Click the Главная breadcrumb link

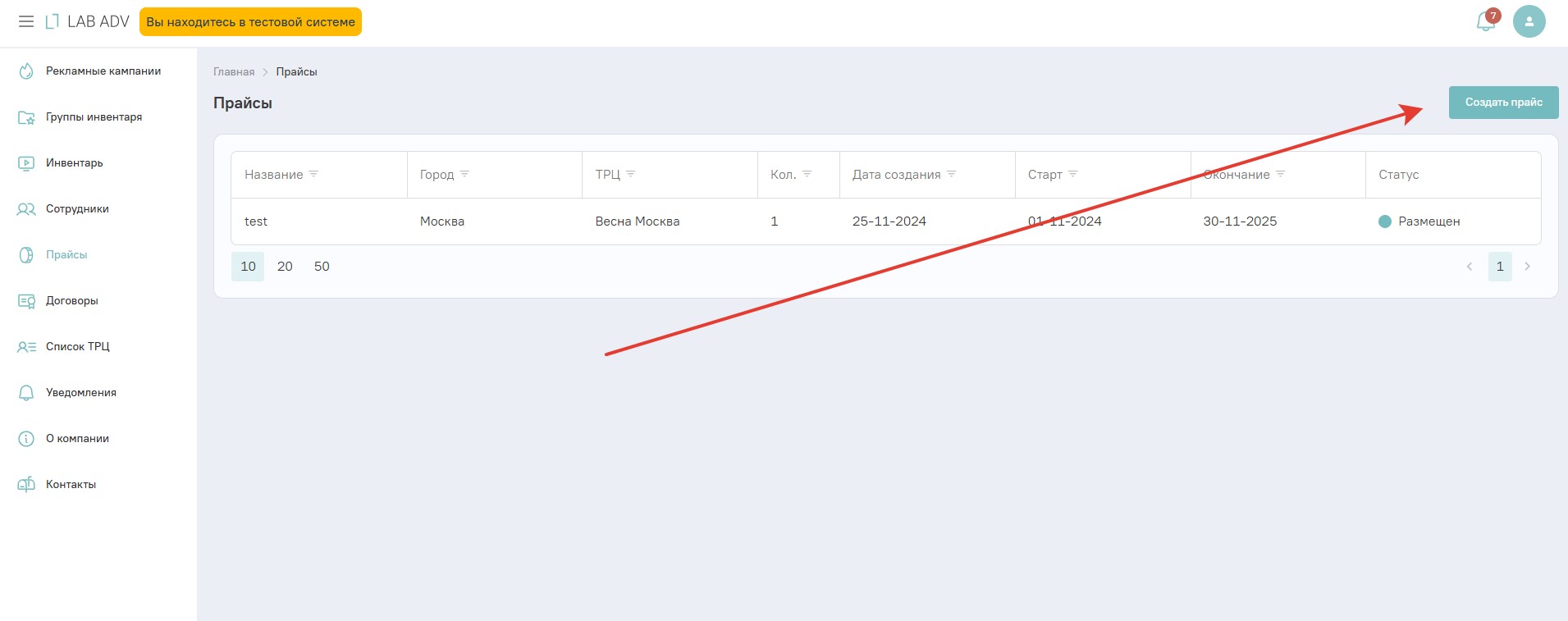234,72
